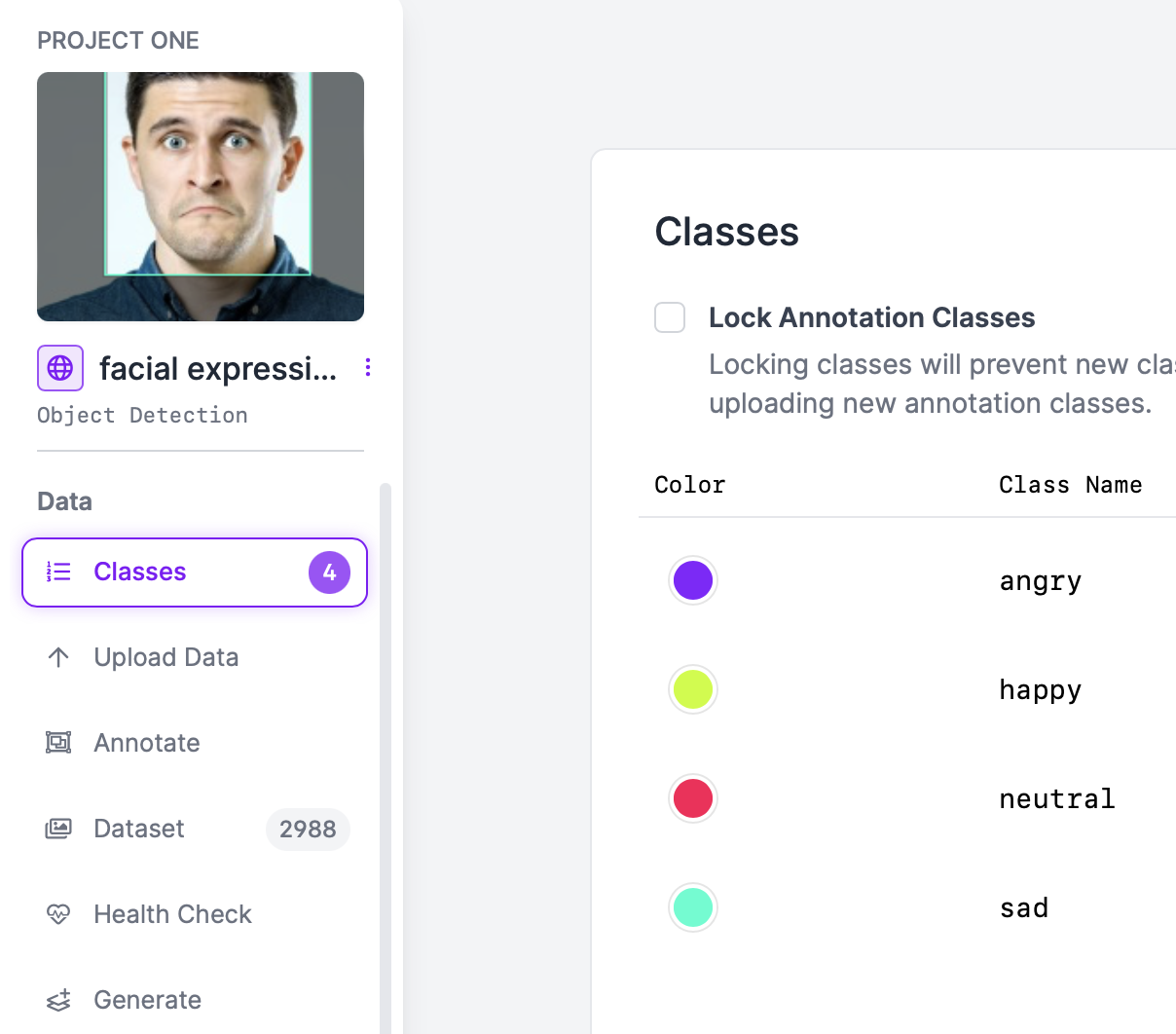Open Health Check via heart icon
1176x1034 pixels.
coord(58,914)
